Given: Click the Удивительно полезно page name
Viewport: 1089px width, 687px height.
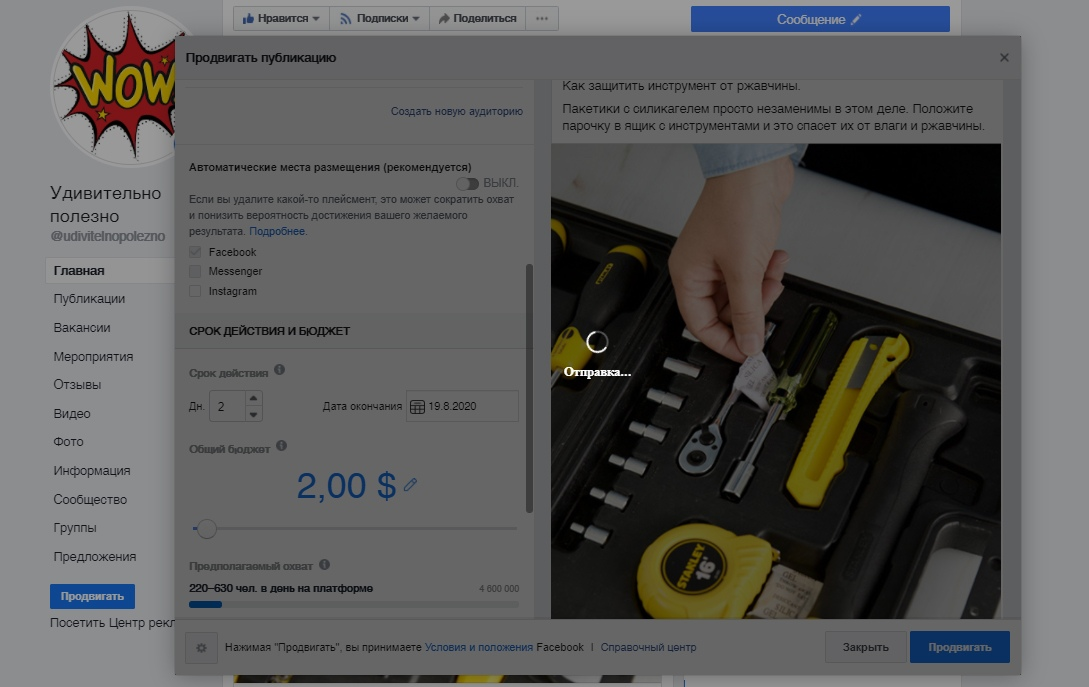Looking at the screenshot, I should click(106, 204).
